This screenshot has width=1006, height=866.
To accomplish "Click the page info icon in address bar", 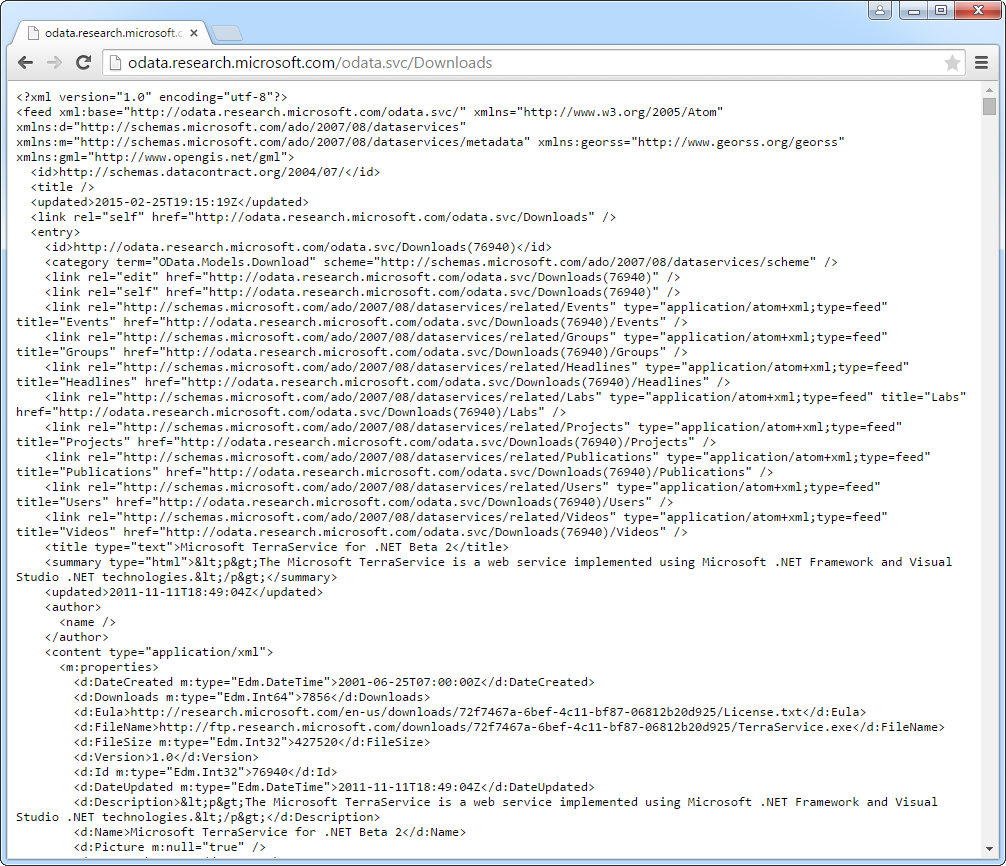I will pos(115,63).
